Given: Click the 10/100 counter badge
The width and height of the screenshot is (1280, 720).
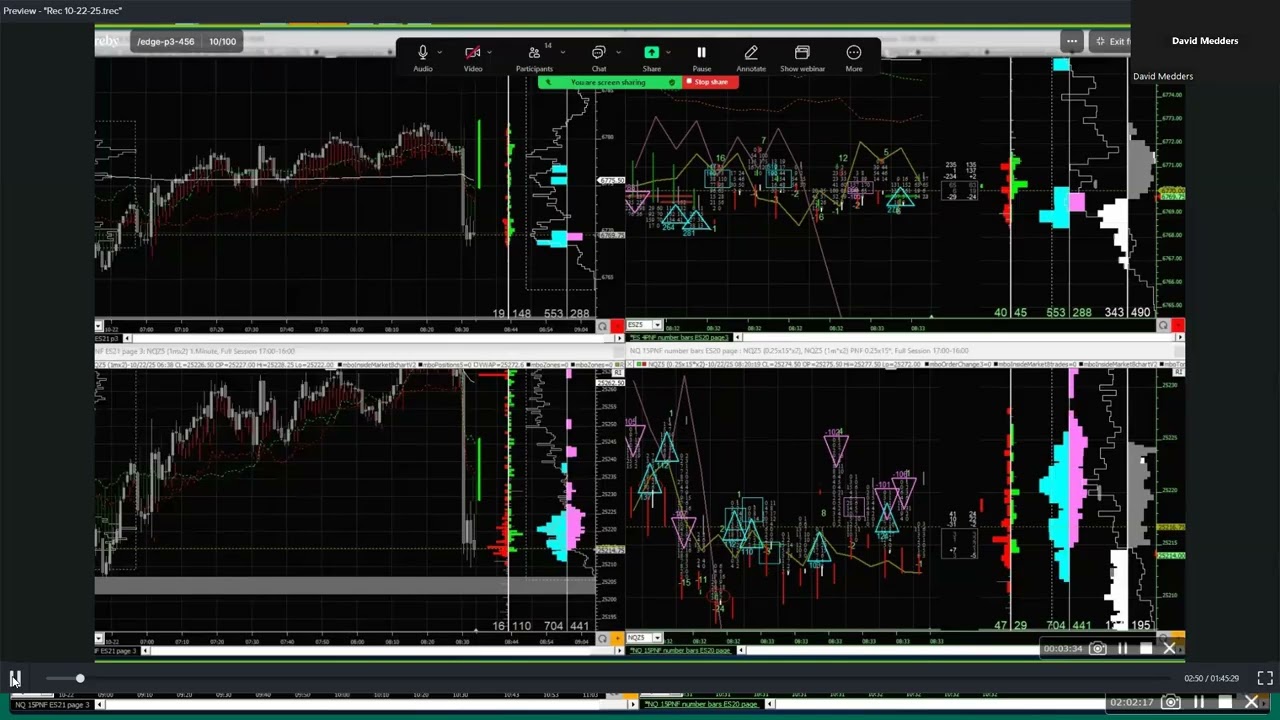Looking at the screenshot, I should coord(222,42).
